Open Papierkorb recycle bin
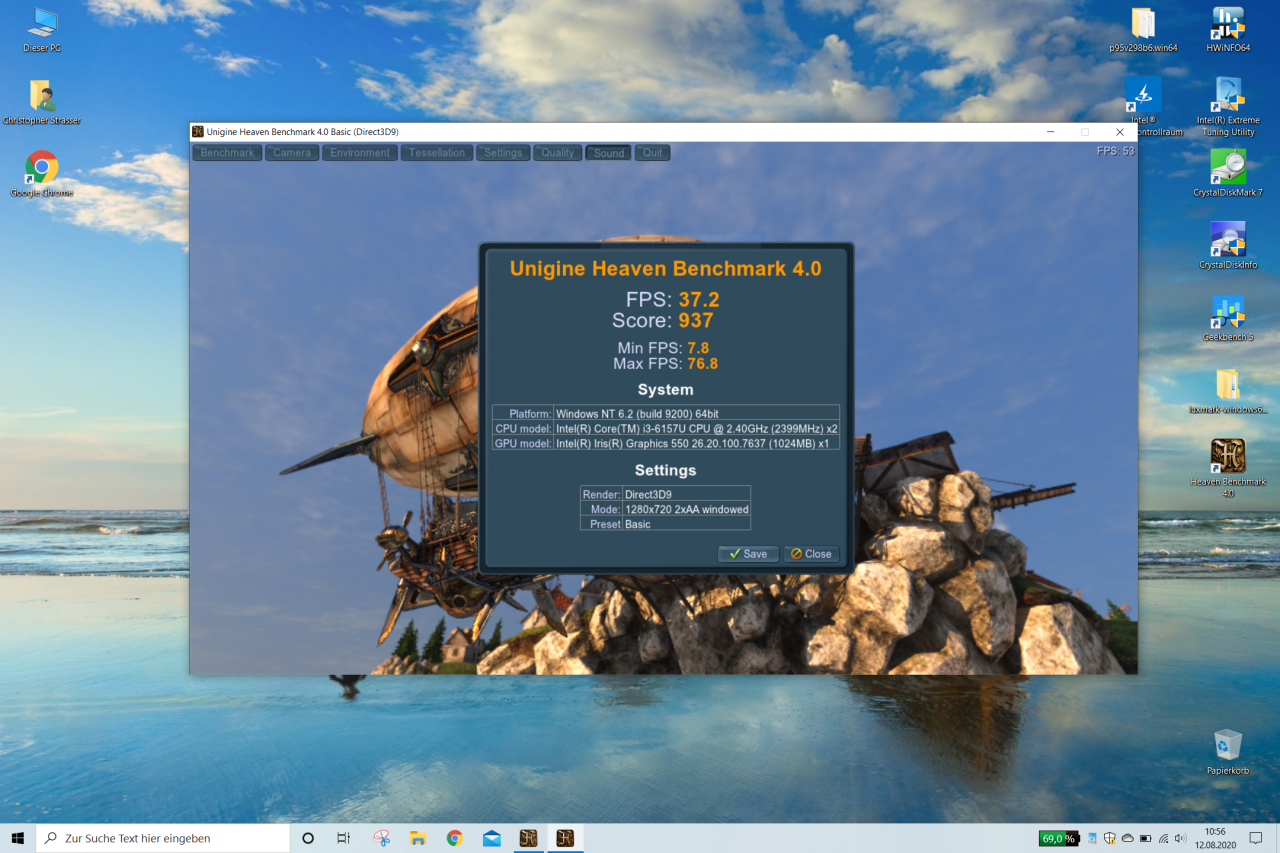Screen dimensions: 1280x853 (x=1228, y=752)
